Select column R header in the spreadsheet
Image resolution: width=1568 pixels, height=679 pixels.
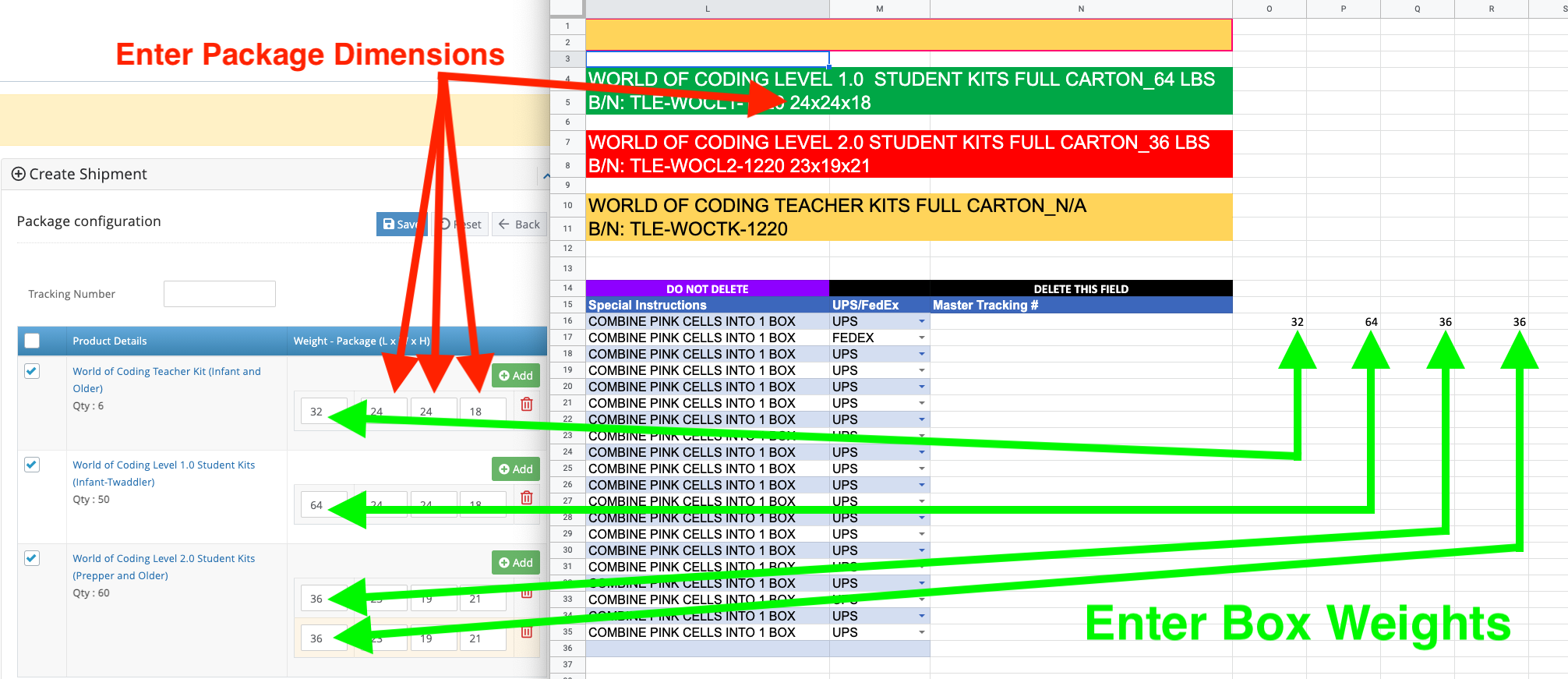(x=1492, y=9)
